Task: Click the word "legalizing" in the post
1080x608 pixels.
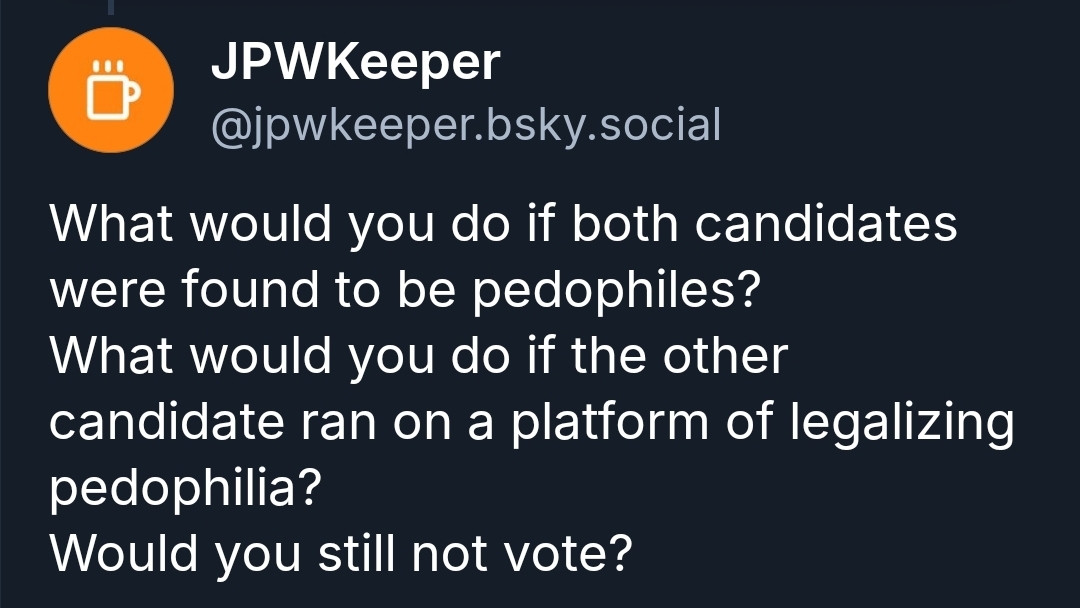Action: (x=902, y=424)
